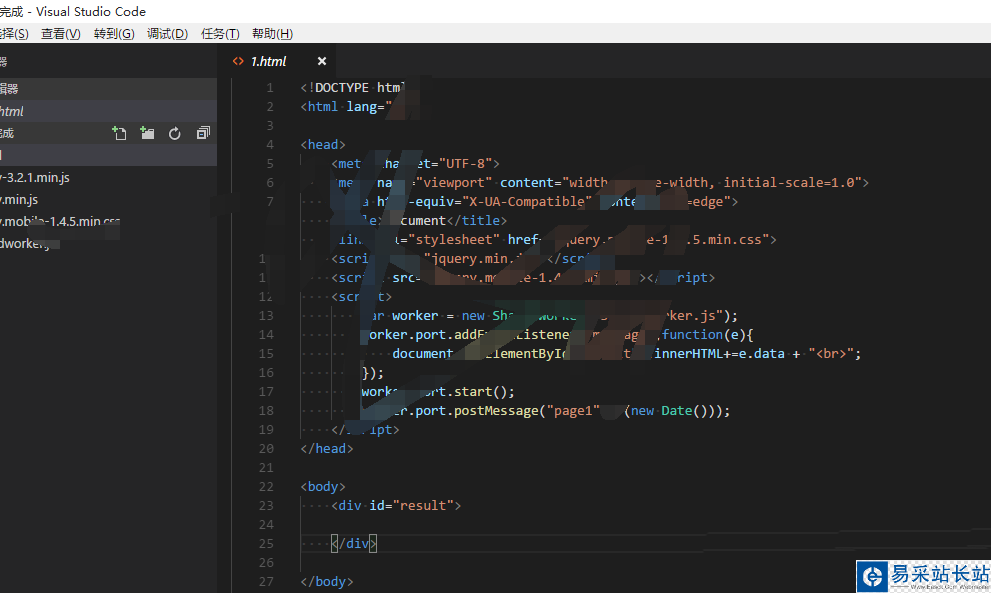Select the html file in open editors
991x593 pixels.
108,111
